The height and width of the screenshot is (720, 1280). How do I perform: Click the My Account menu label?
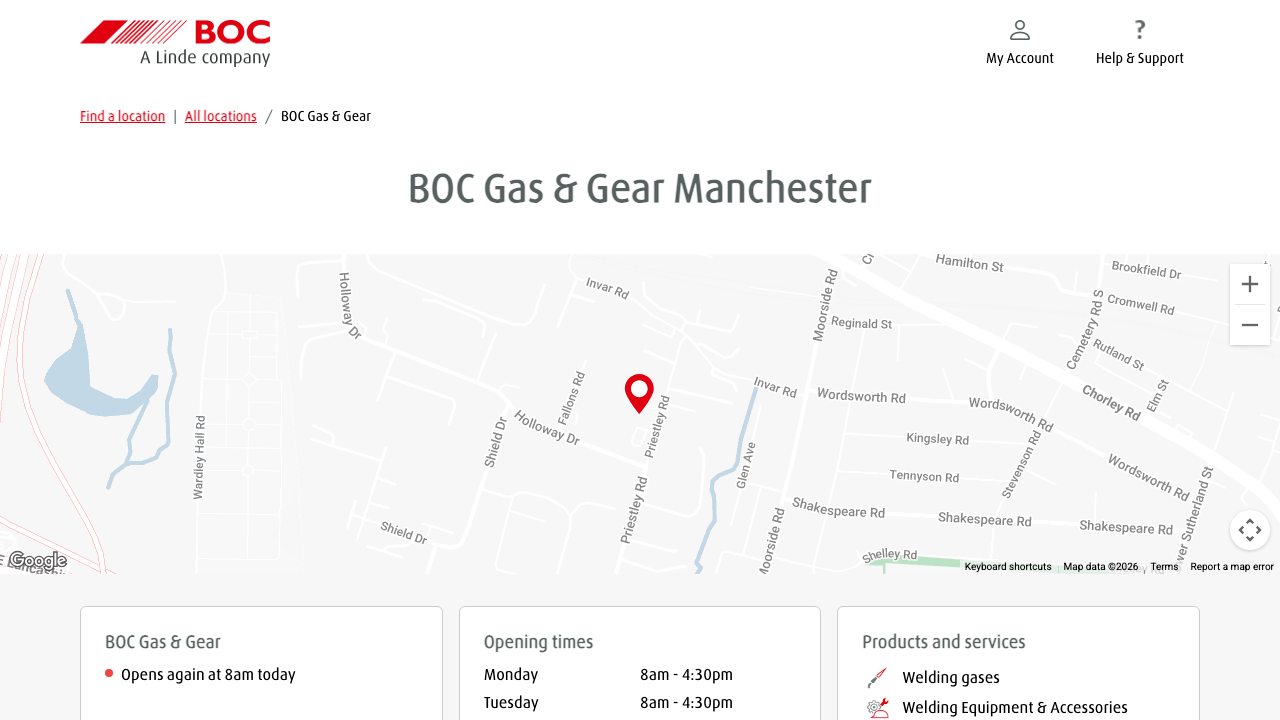coord(1020,58)
